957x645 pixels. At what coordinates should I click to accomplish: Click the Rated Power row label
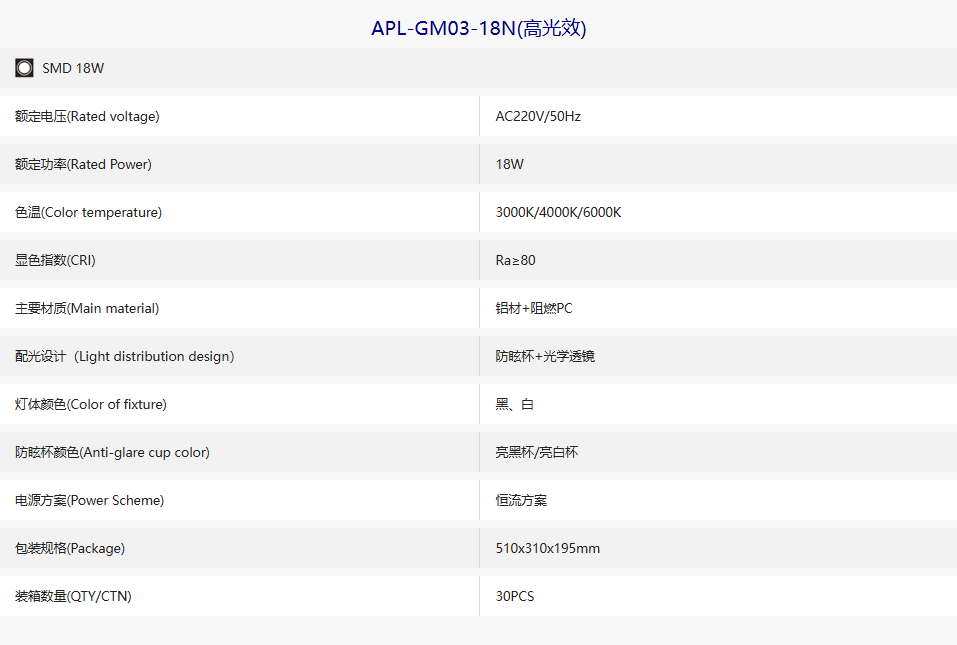click(x=84, y=164)
